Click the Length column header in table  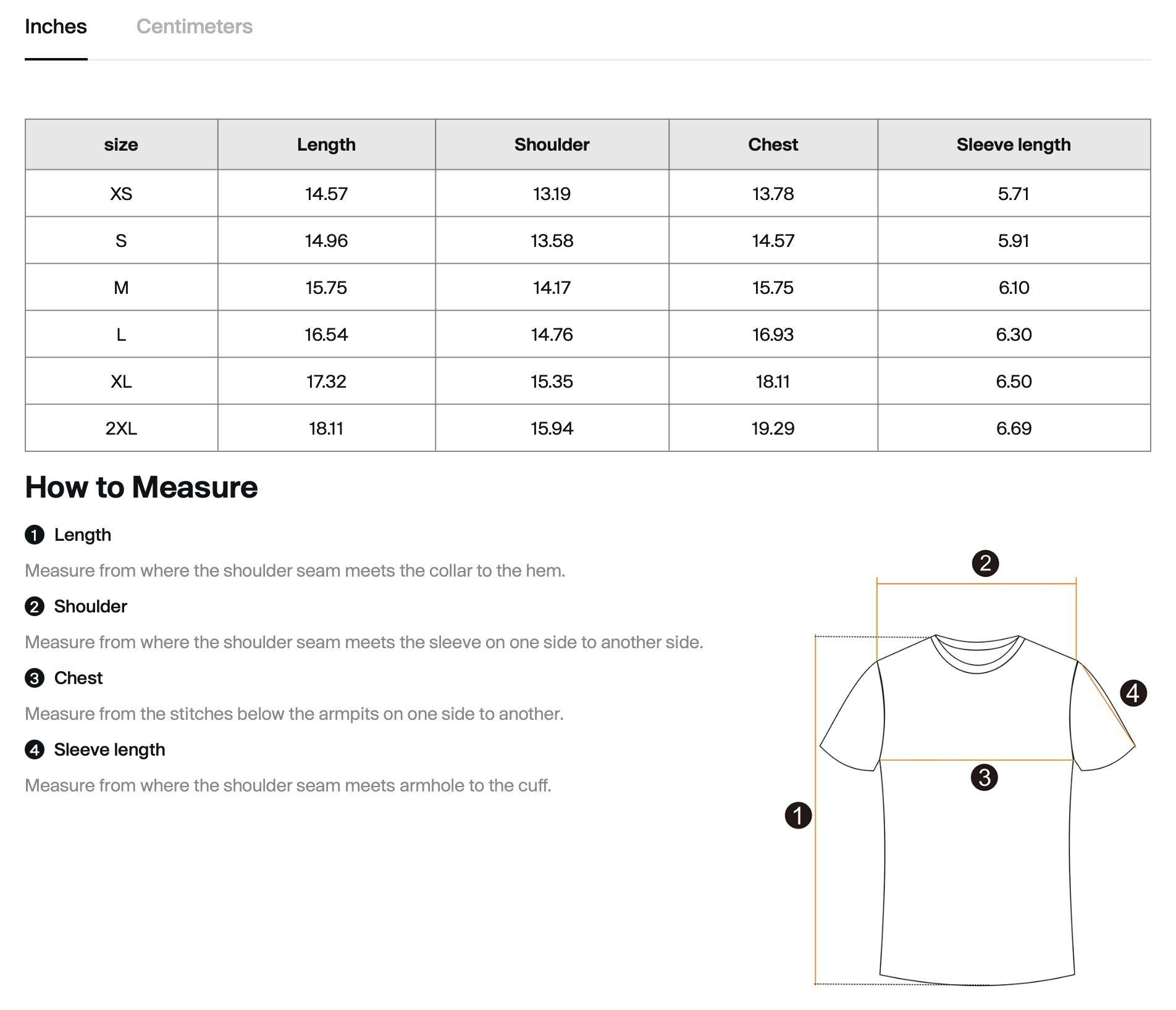click(x=326, y=144)
